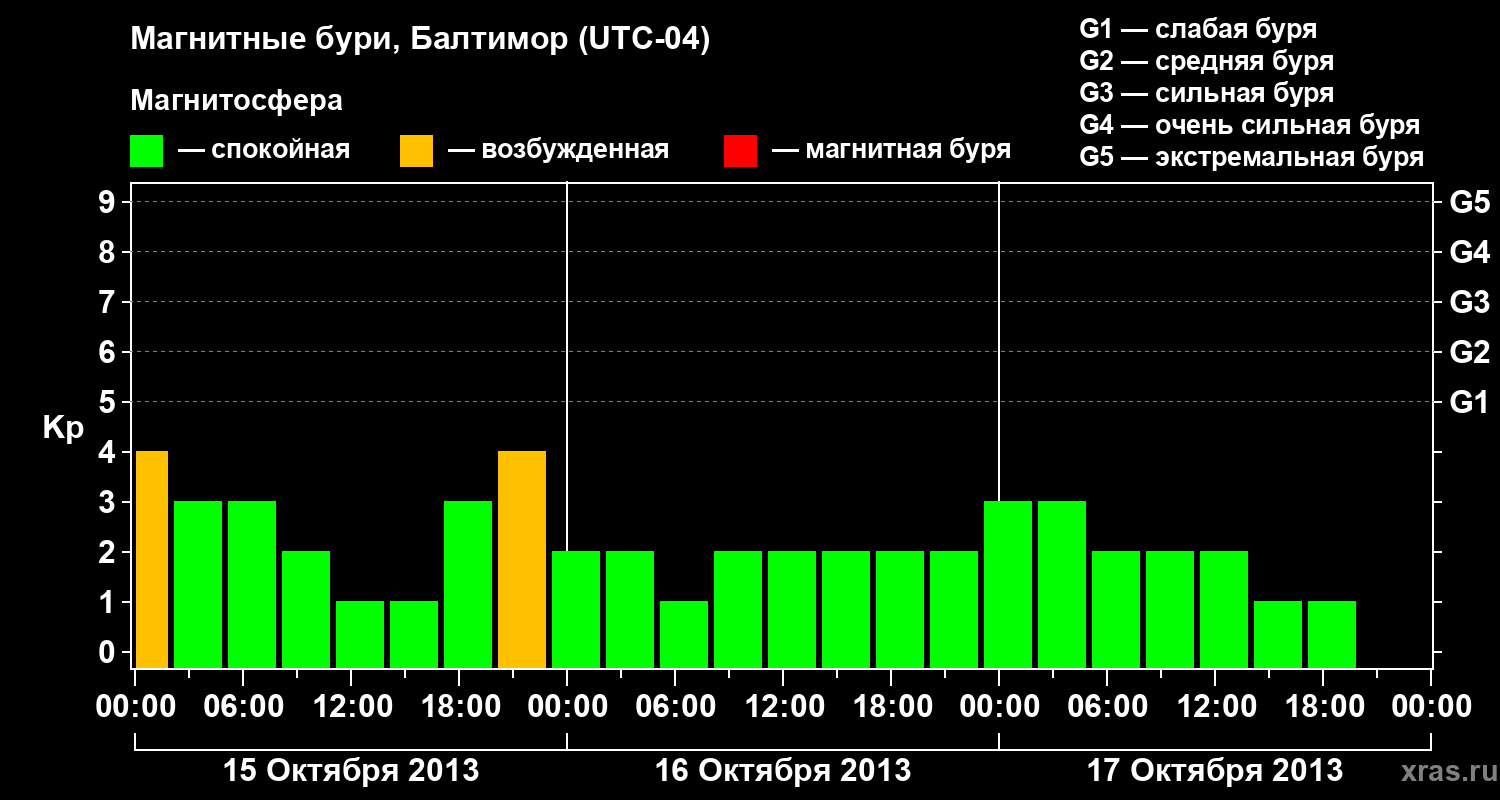This screenshot has width=1500, height=800.
Task: Click the first orange bar on 15 October
Action: 151,559
